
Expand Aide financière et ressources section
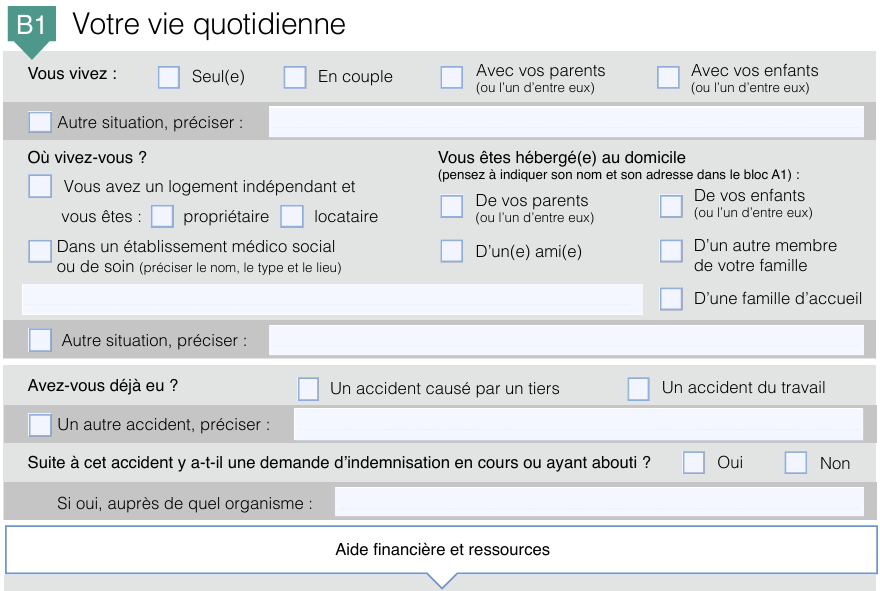pos(442,550)
